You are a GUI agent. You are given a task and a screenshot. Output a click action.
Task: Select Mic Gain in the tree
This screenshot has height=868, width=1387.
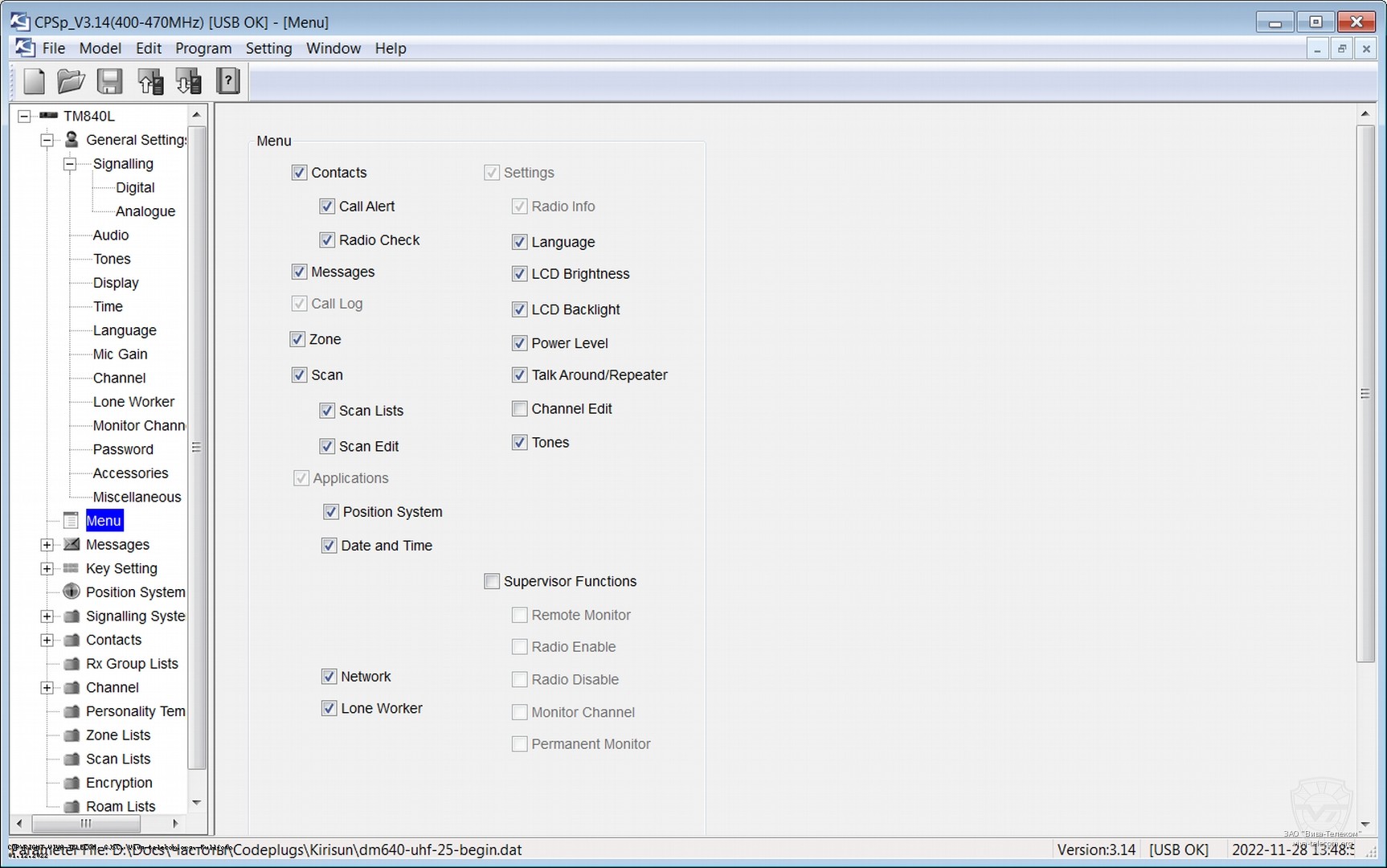pyautogui.click(x=120, y=354)
